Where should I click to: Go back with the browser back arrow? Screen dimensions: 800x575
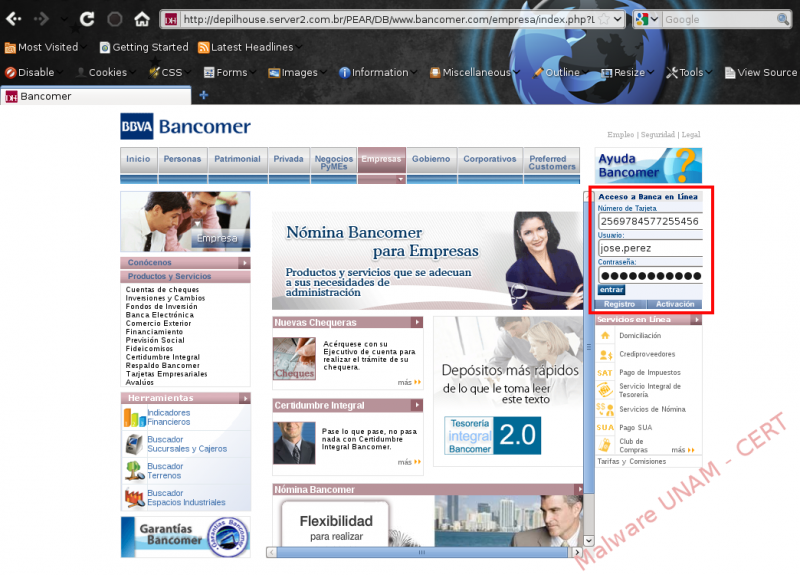[x=14, y=19]
